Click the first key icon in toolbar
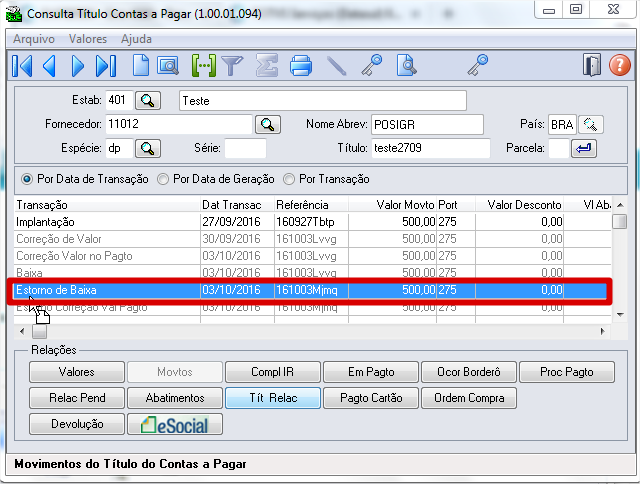 pos(372,65)
